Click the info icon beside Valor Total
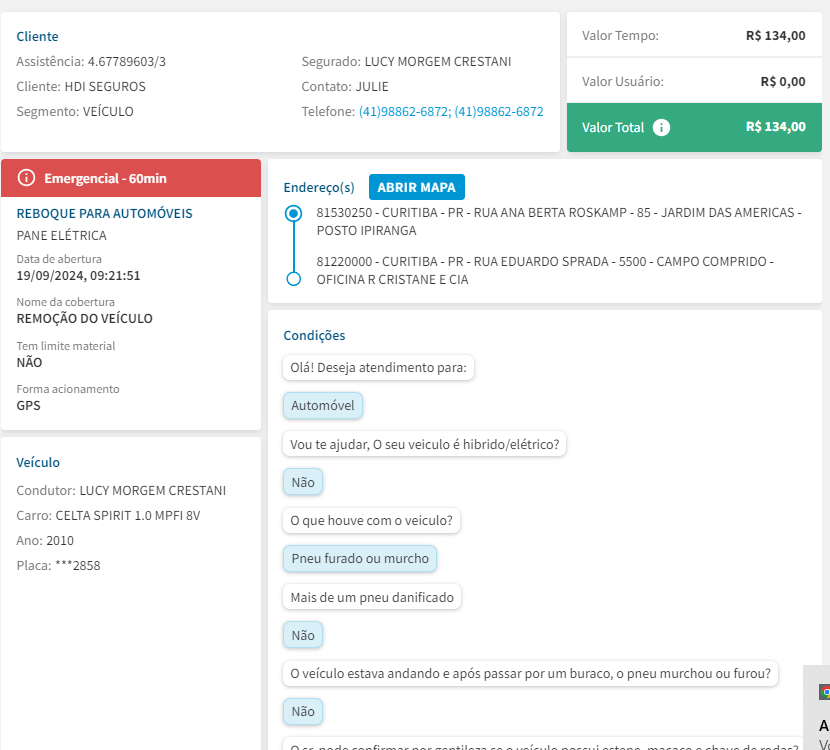 pyautogui.click(x=661, y=128)
